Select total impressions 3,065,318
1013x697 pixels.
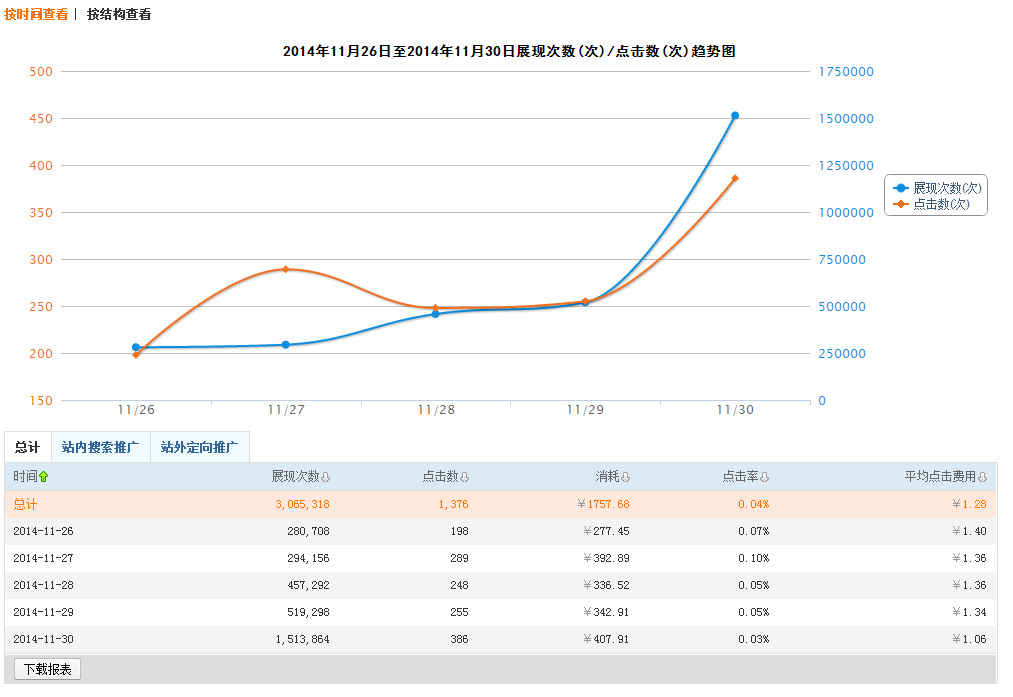click(x=302, y=505)
